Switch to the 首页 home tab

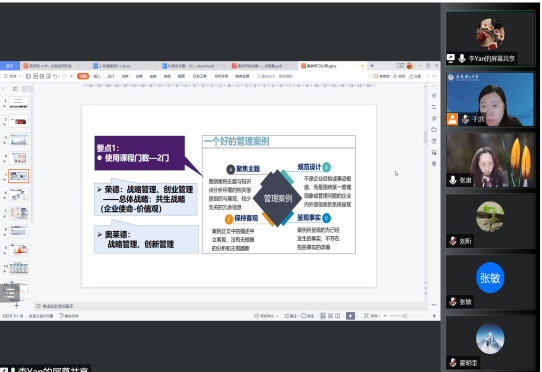point(10,66)
